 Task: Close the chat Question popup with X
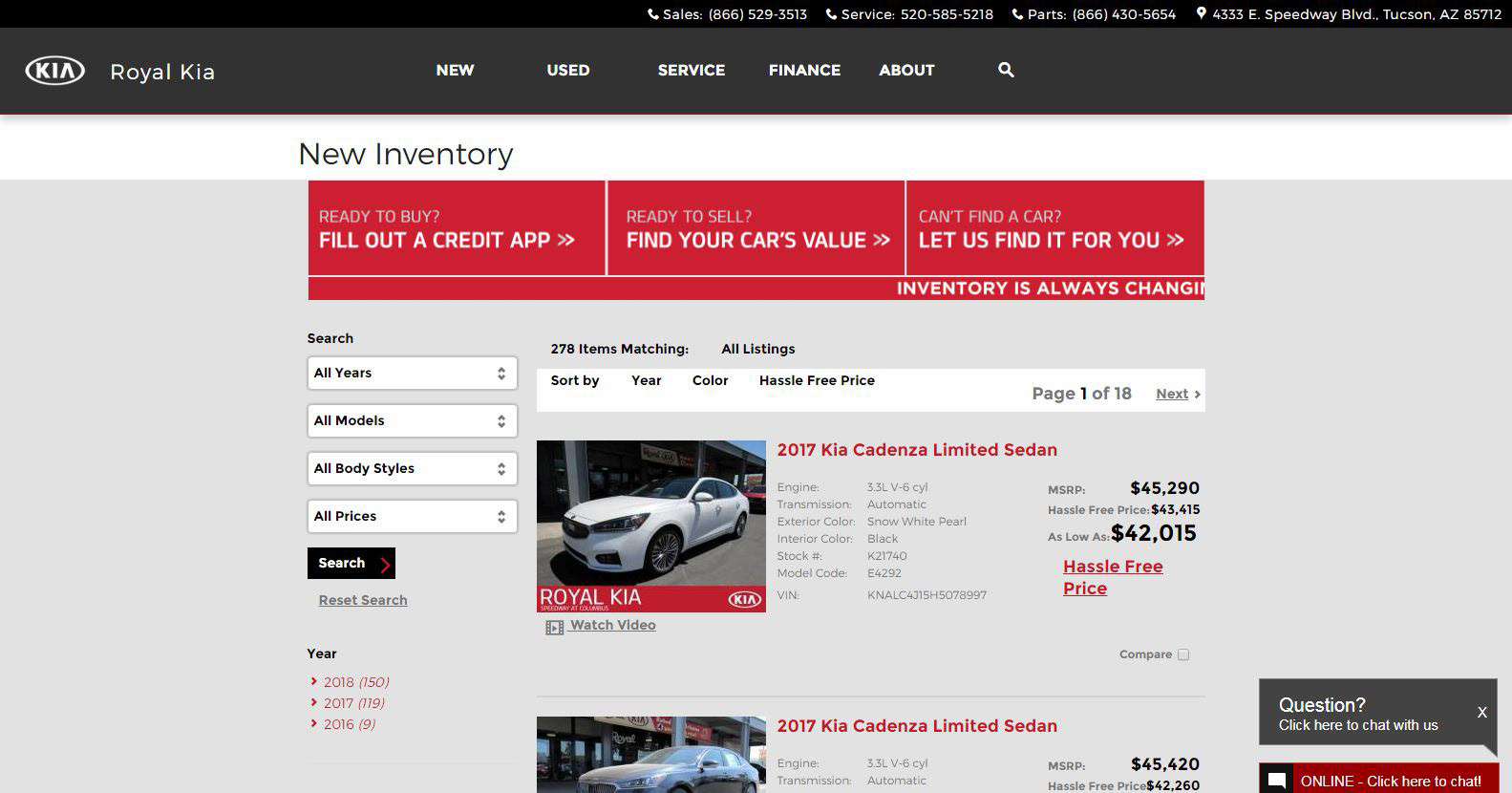[x=1482, y=712]
